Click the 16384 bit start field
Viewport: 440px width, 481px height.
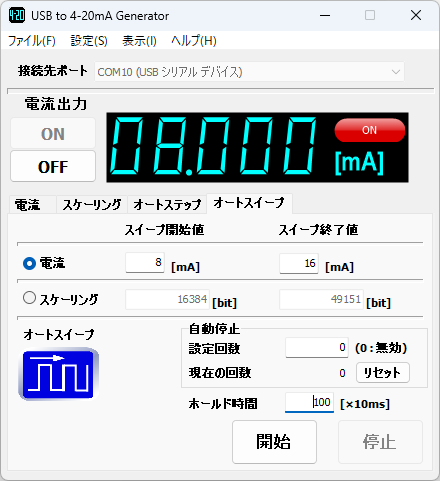tap(167, 299)
